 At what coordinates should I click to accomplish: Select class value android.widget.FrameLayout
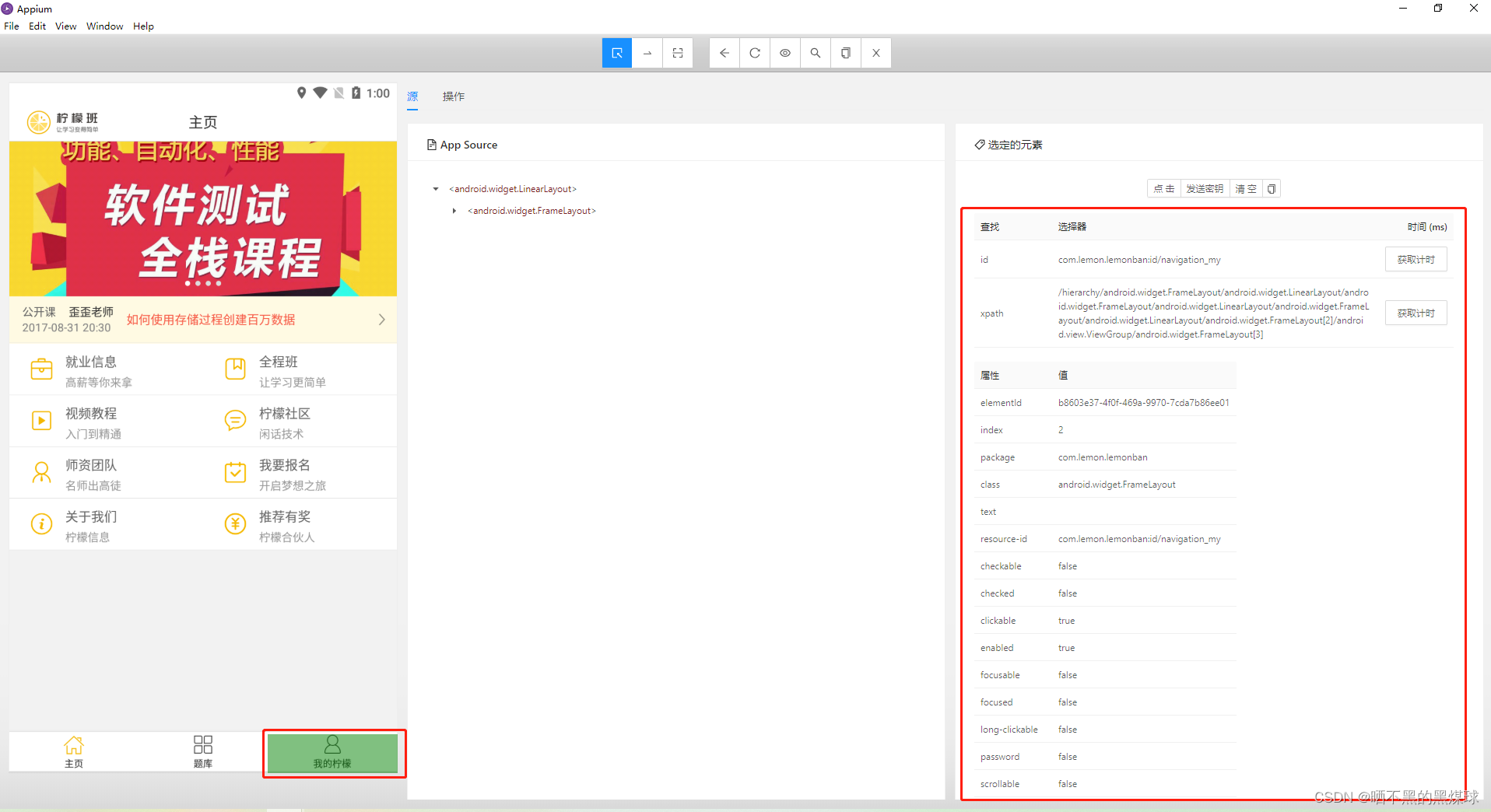1117,485
